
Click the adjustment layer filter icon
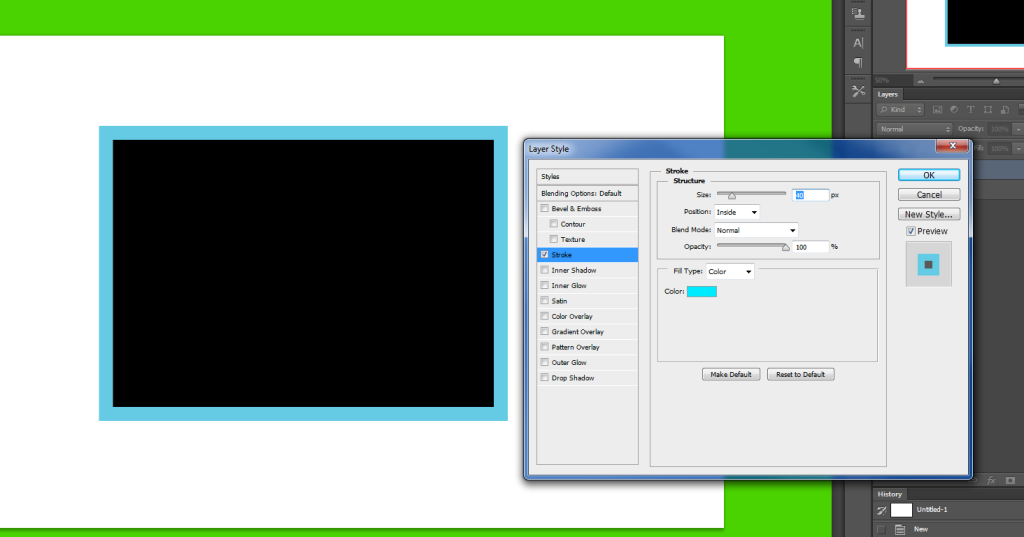point(954,109)
